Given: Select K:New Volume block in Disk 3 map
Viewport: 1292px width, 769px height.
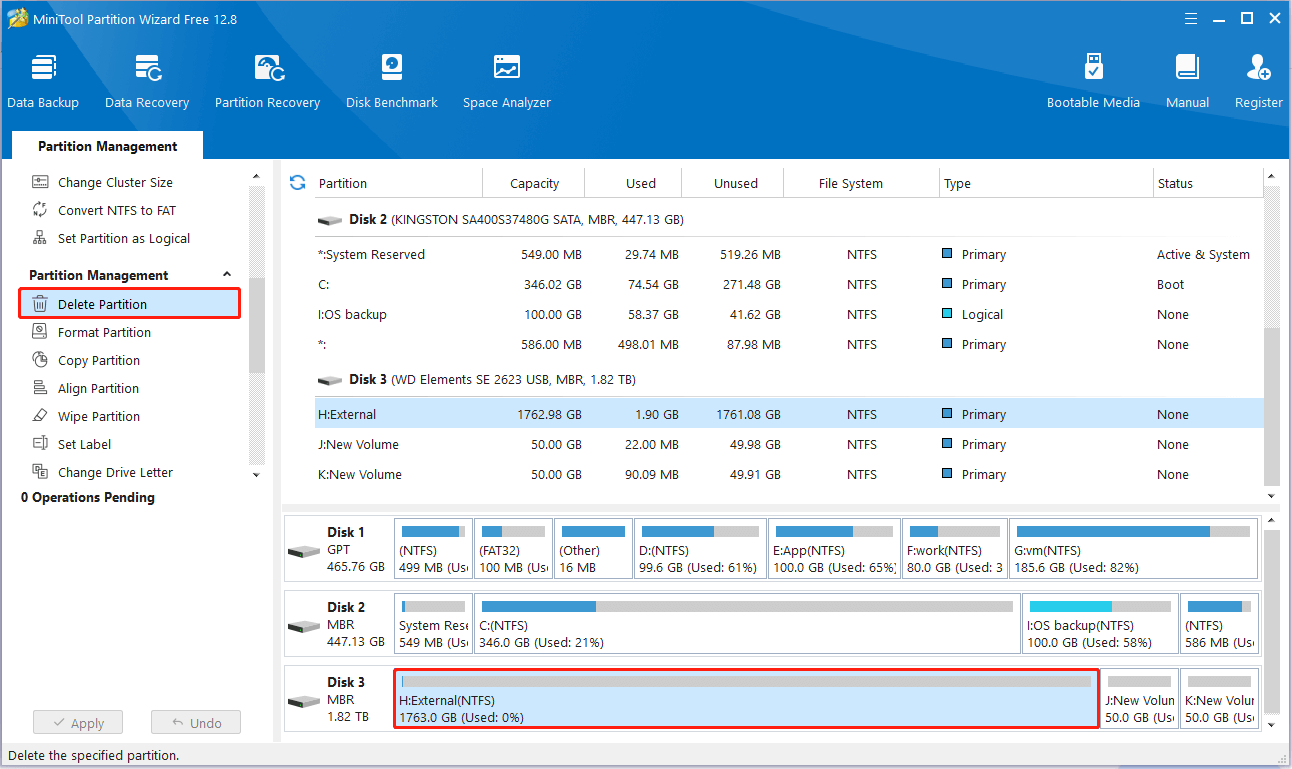Looking at the screenshot, I should (1219, 698).
